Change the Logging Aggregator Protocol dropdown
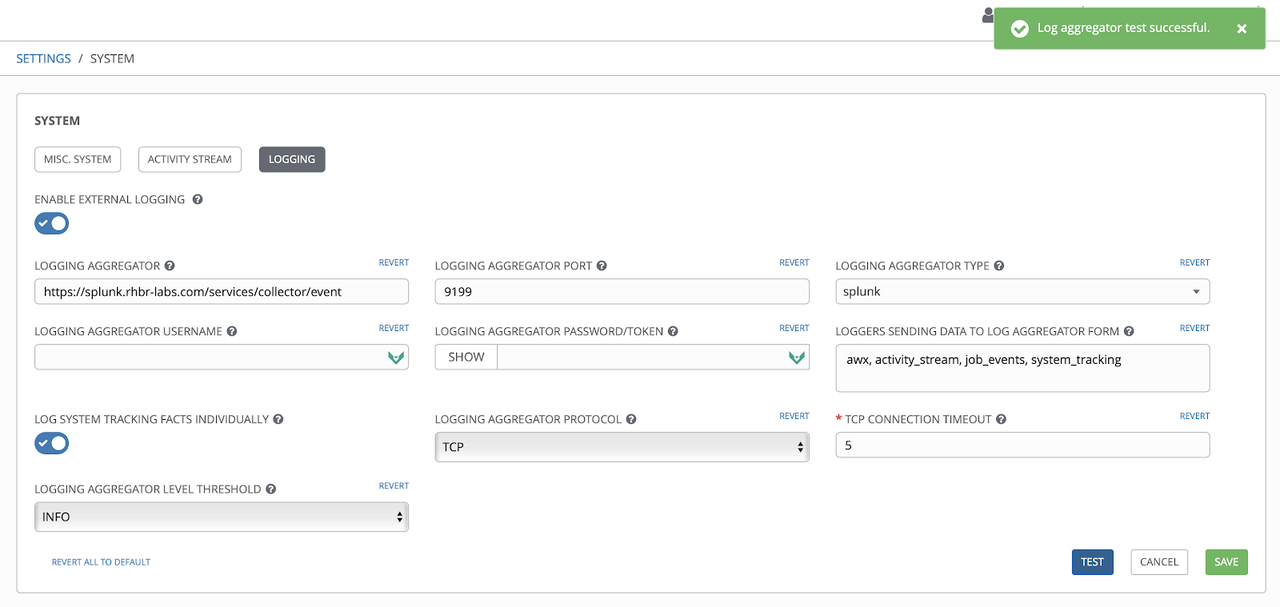This screenshot has width=1280, height=607. [x=620, y=446]
